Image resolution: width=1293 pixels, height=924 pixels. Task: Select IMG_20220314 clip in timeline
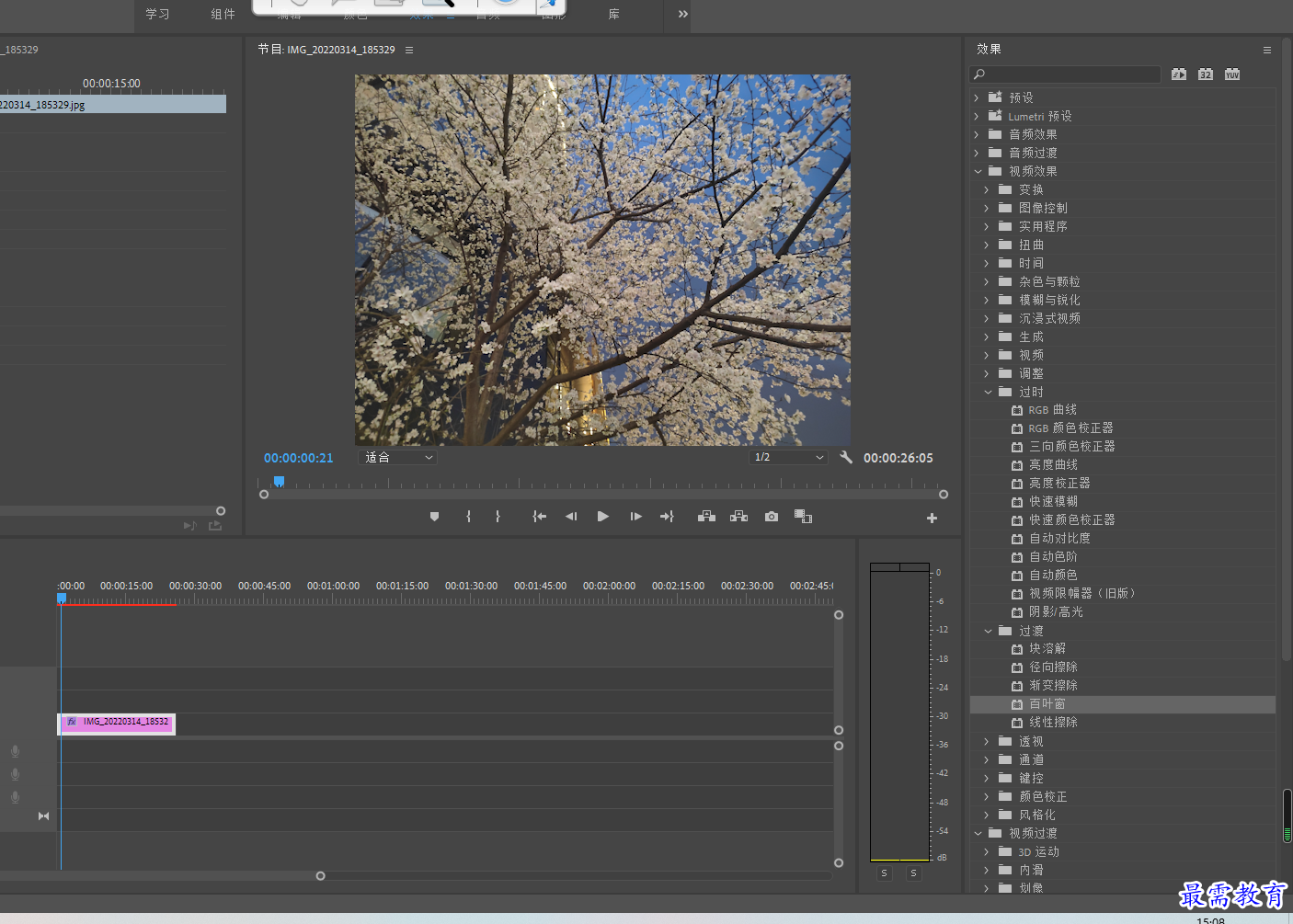click(117, 723)
